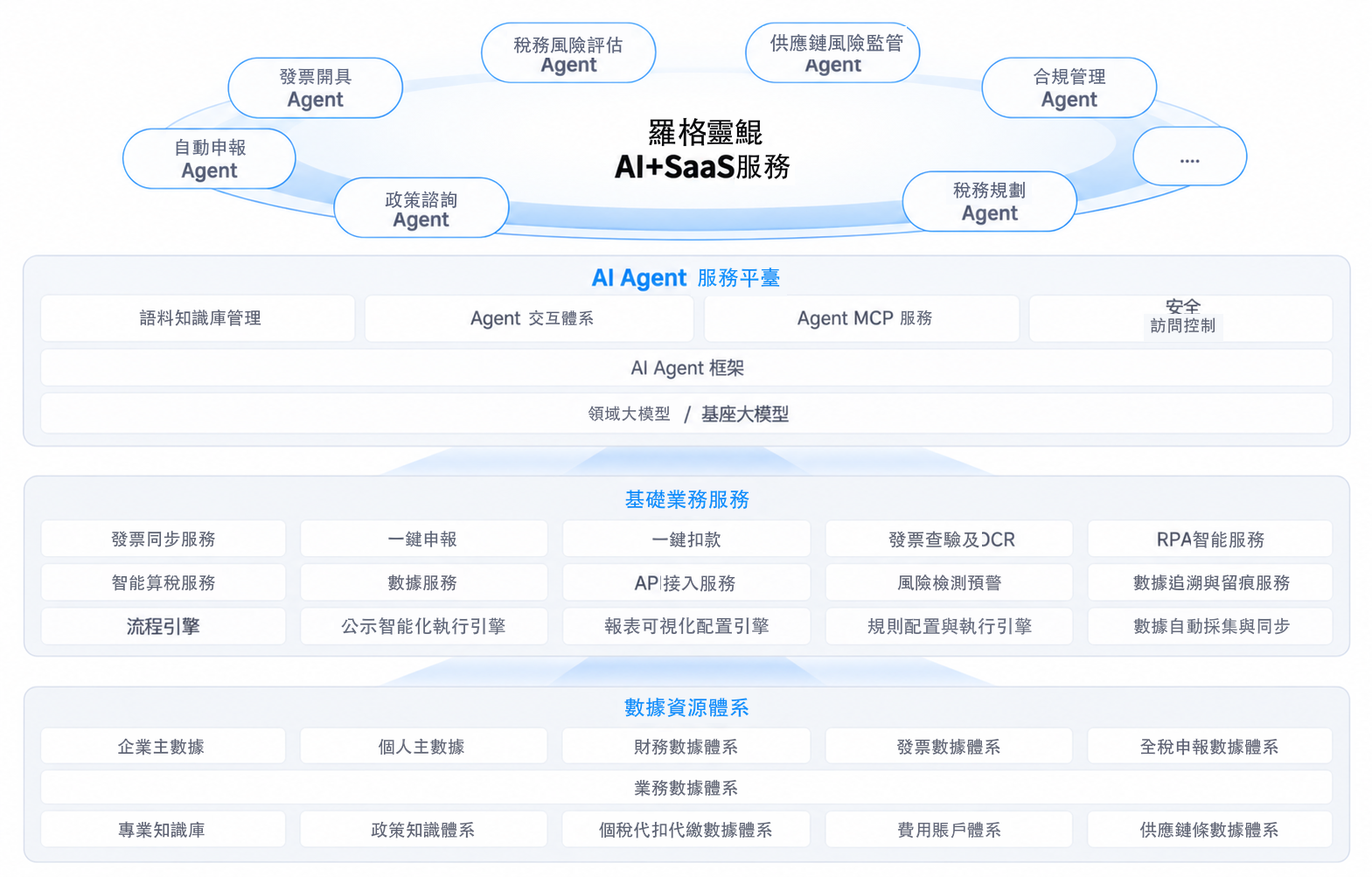Click the 費用賬戶體系 cell
1372x877 pixels.
tap(949, 829)
